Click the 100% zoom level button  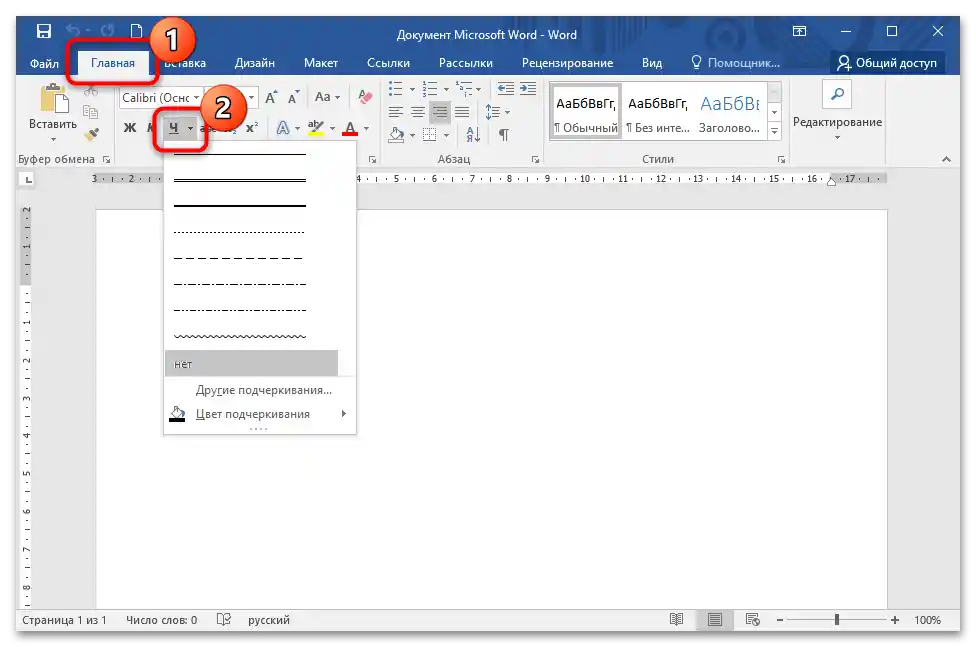click(x=927, y=620)
